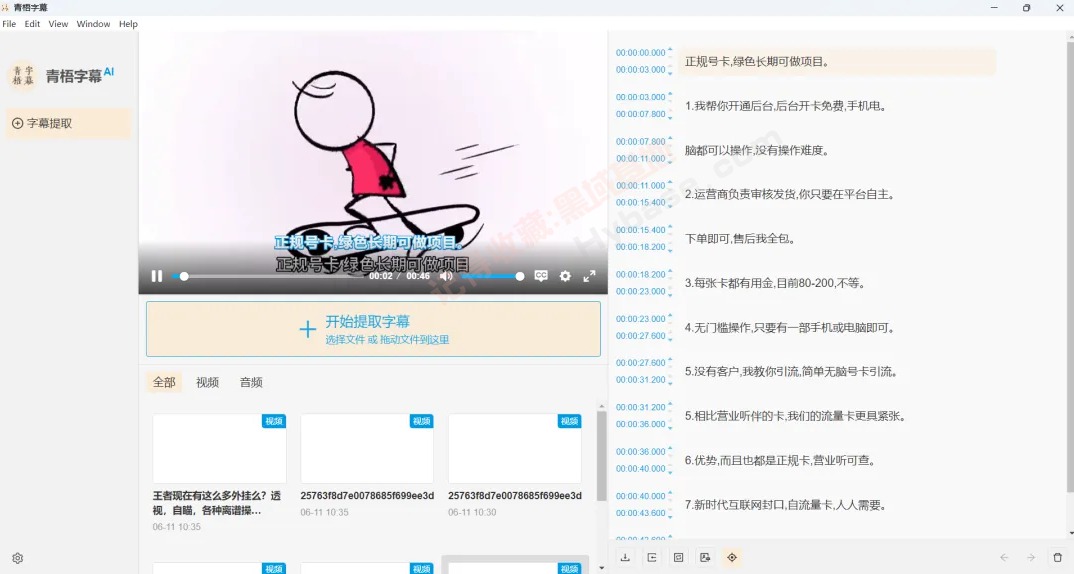
Task: Select the 视频 filter tab
Action: [x=208, y=382]
